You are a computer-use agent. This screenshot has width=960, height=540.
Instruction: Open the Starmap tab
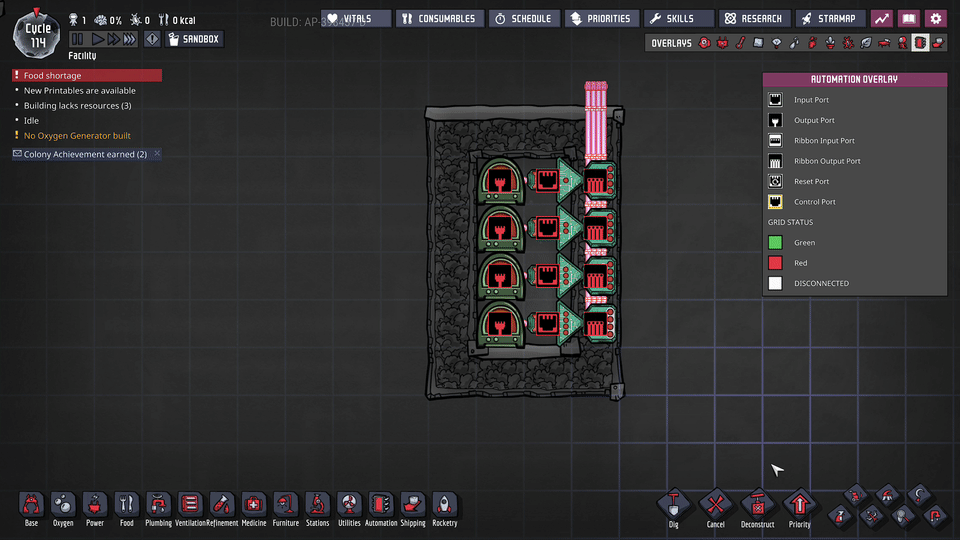(830, 18)
